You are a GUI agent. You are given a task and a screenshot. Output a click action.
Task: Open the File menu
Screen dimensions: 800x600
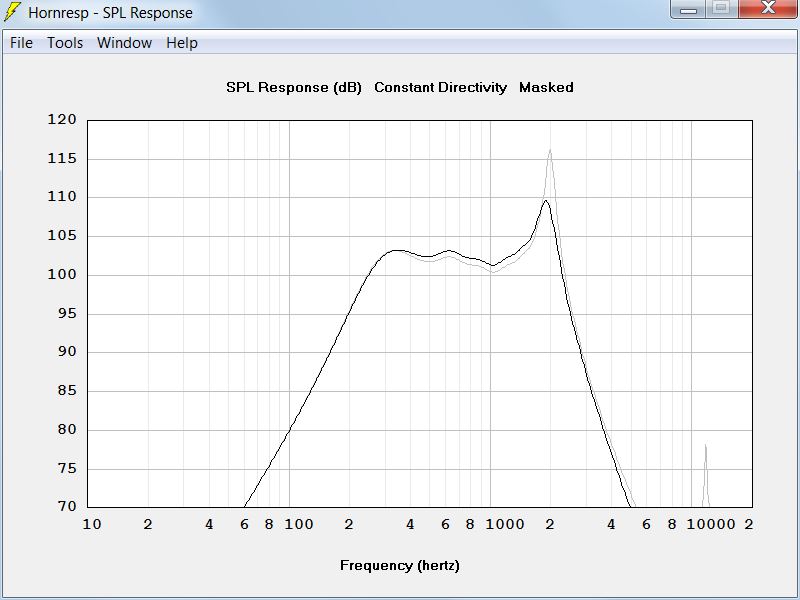tap(21, 43)
